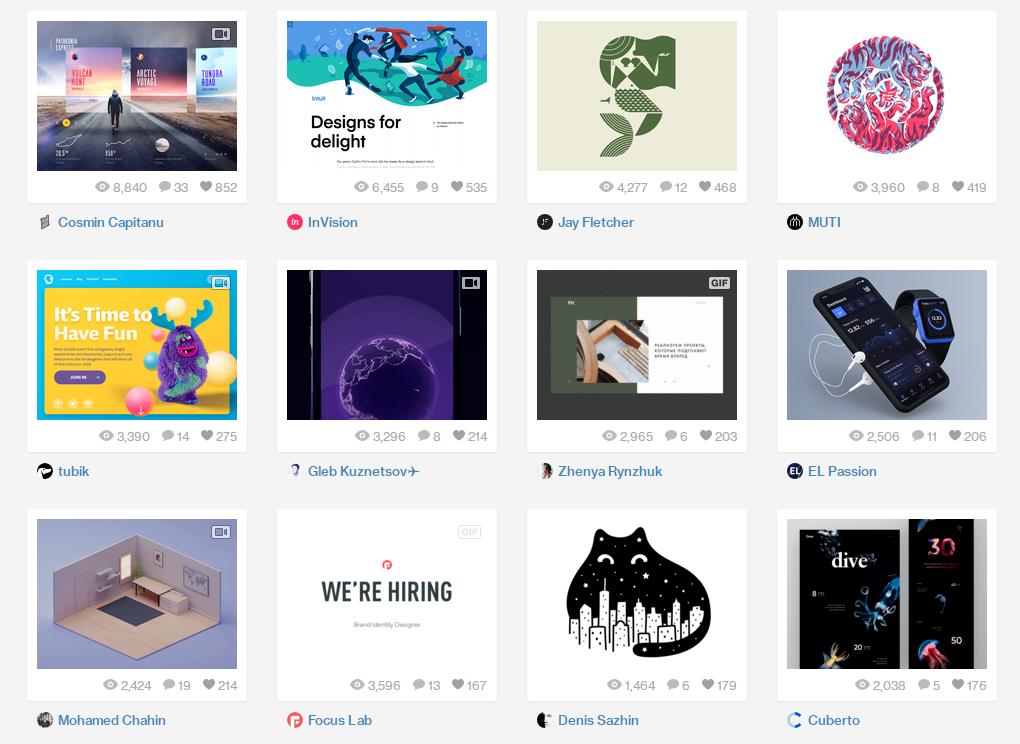Open the dive jellyfish app shot thumbnail

[x=887, y=594]
